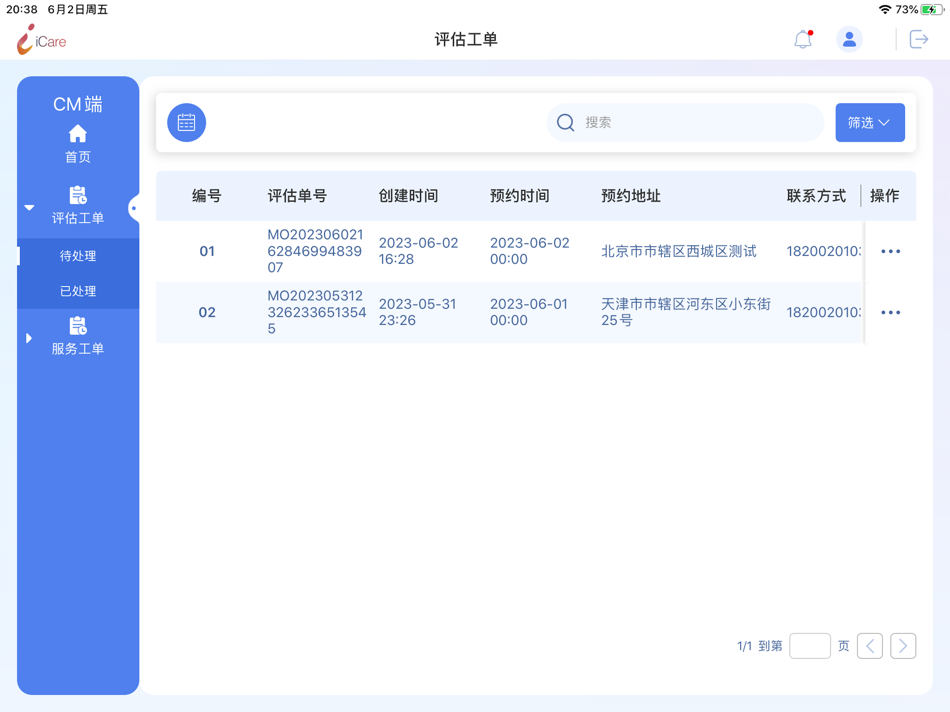This screenshot has height=712, width=950.
Task: Open the notification bell
Action: coord(803,39)
